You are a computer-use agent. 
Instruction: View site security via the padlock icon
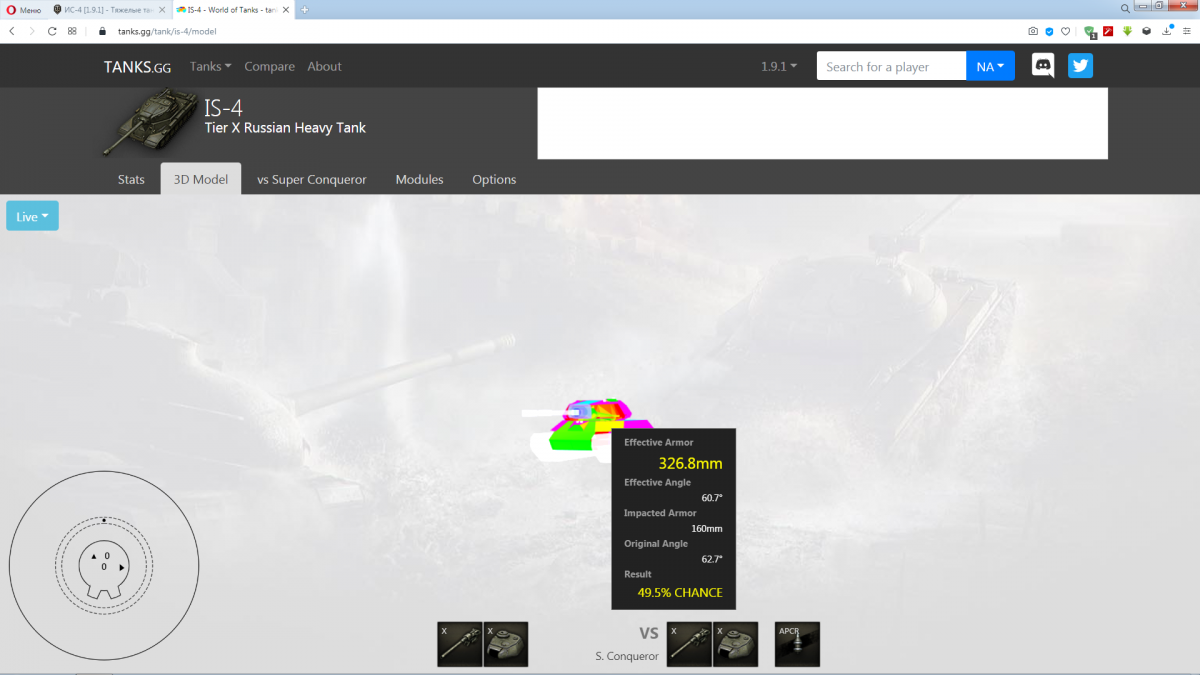pyautogui.click(x=102, y=31)
